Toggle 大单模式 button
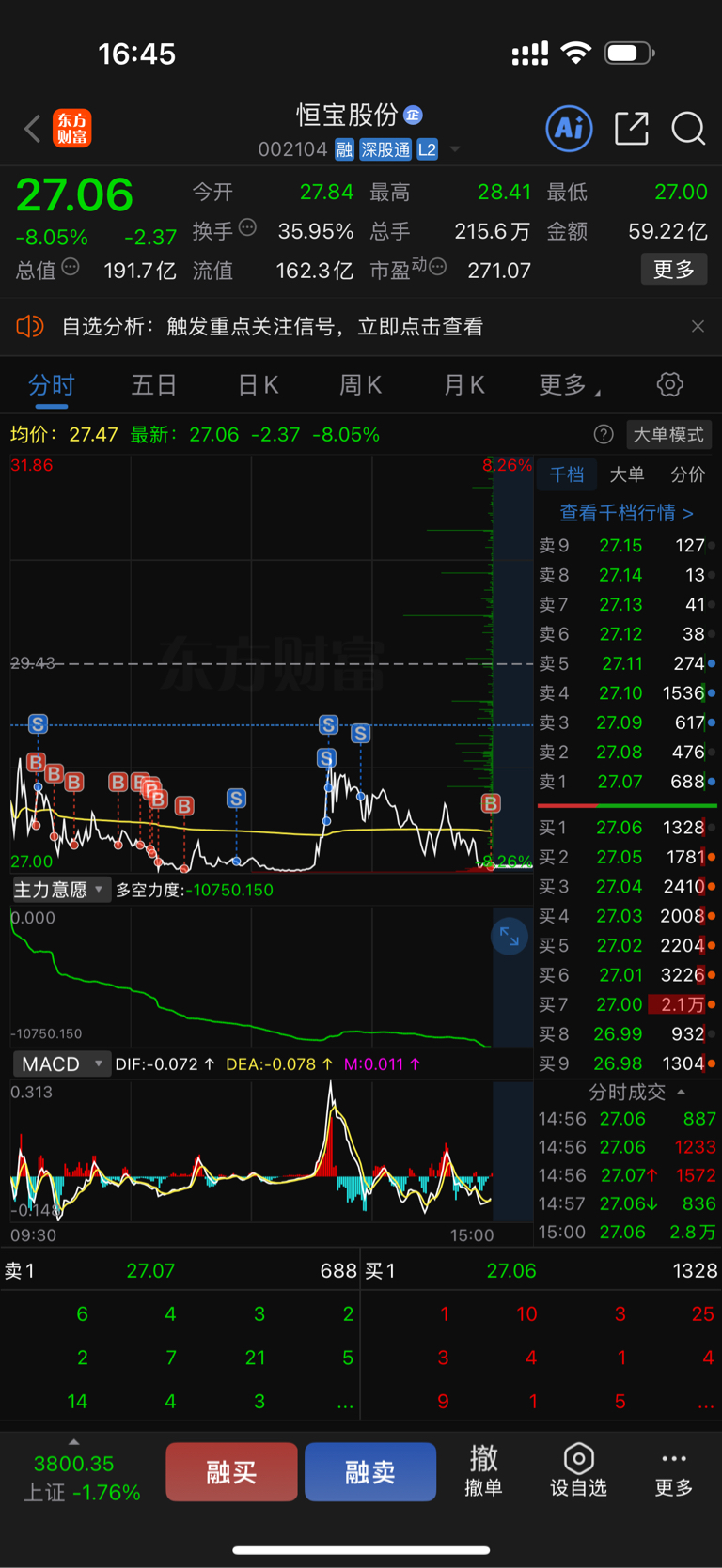Image resolution: width=722 pixels, height=1568 pixels. (x=668, y=434)
